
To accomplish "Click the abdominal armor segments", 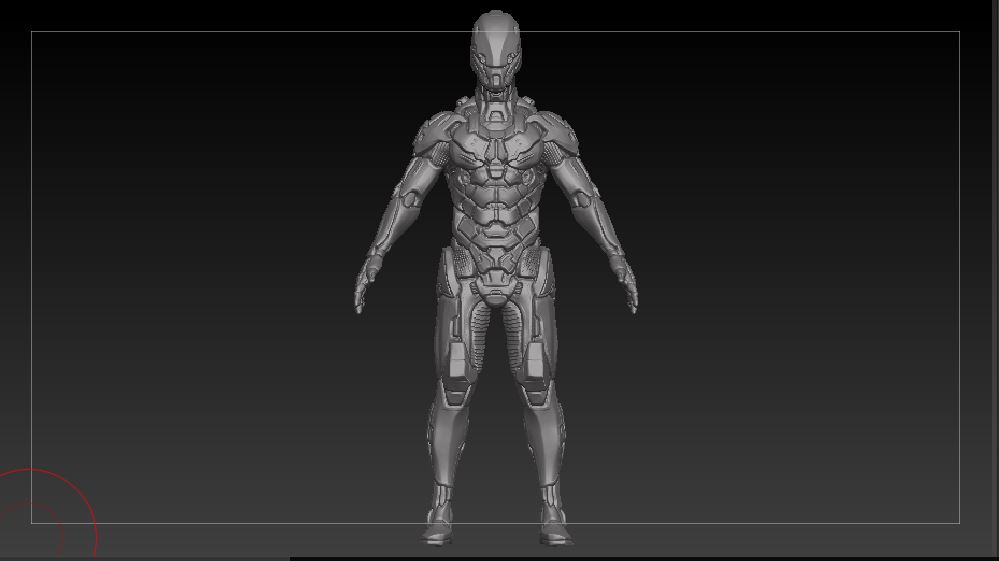I will pyautogui.click(x=496, y=210).
